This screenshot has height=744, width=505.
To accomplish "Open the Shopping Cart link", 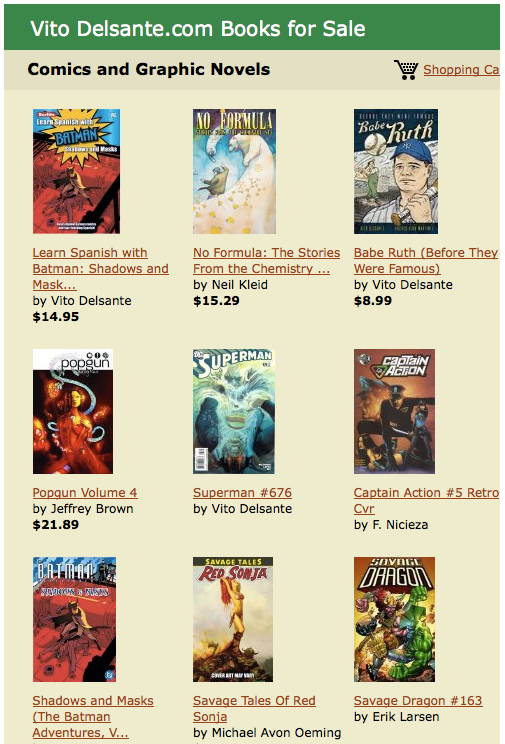I will [461, 70].
